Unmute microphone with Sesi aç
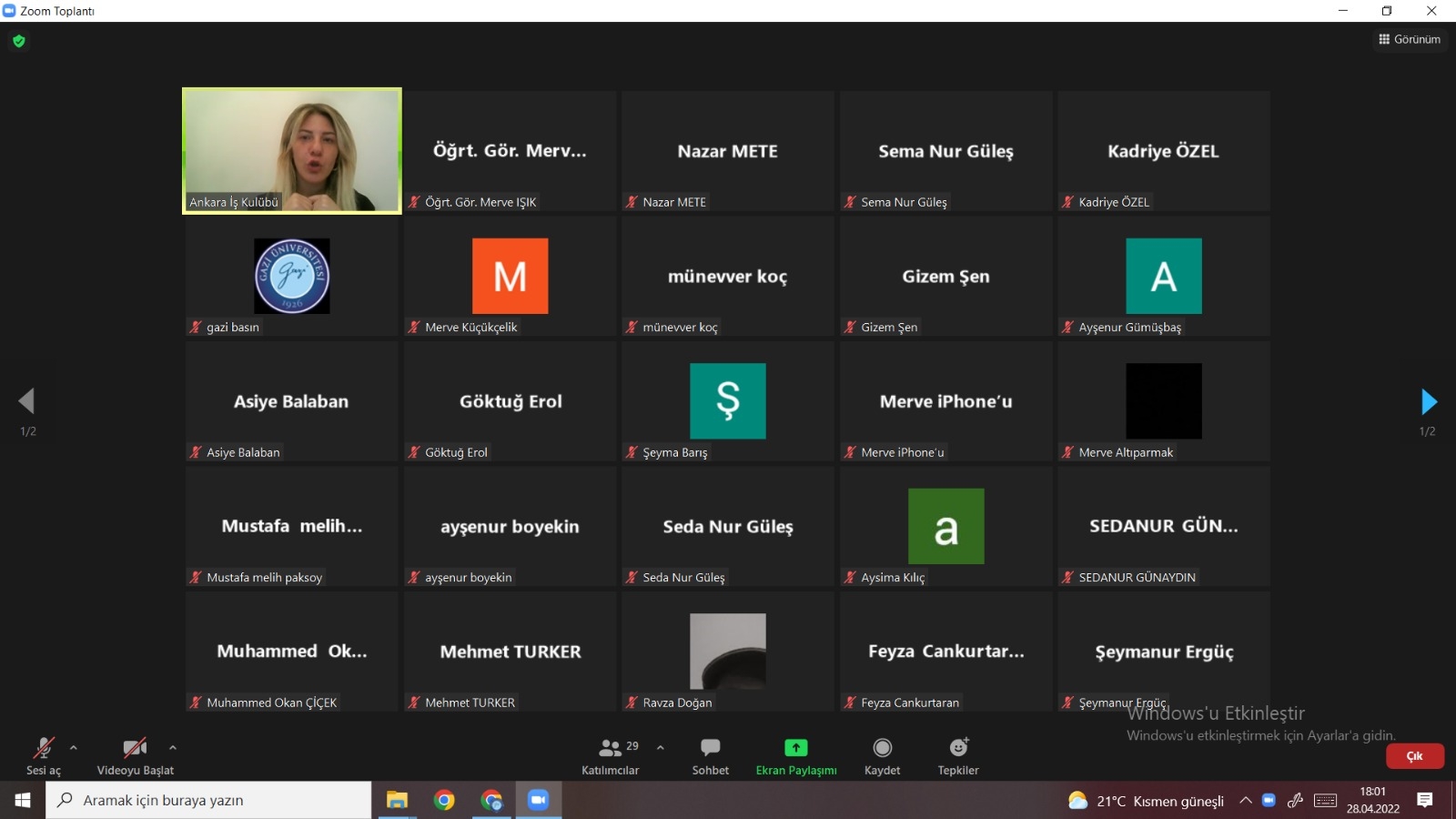Screen dimensions: 1456x819 coord(43,756)
